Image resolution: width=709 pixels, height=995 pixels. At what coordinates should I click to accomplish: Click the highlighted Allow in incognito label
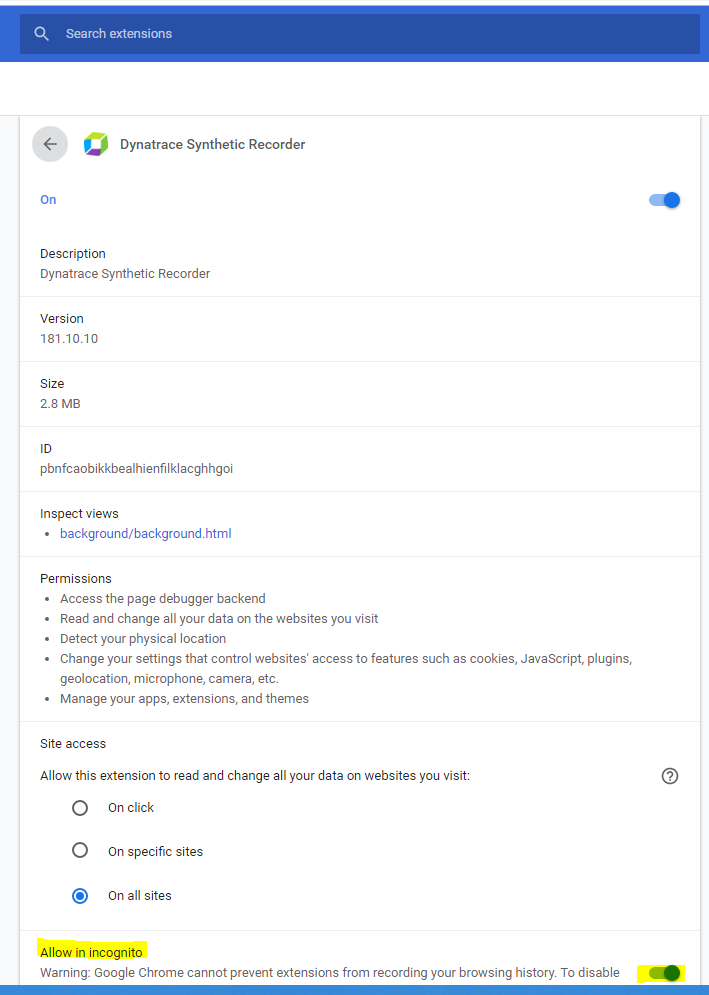tap(91, 953)
